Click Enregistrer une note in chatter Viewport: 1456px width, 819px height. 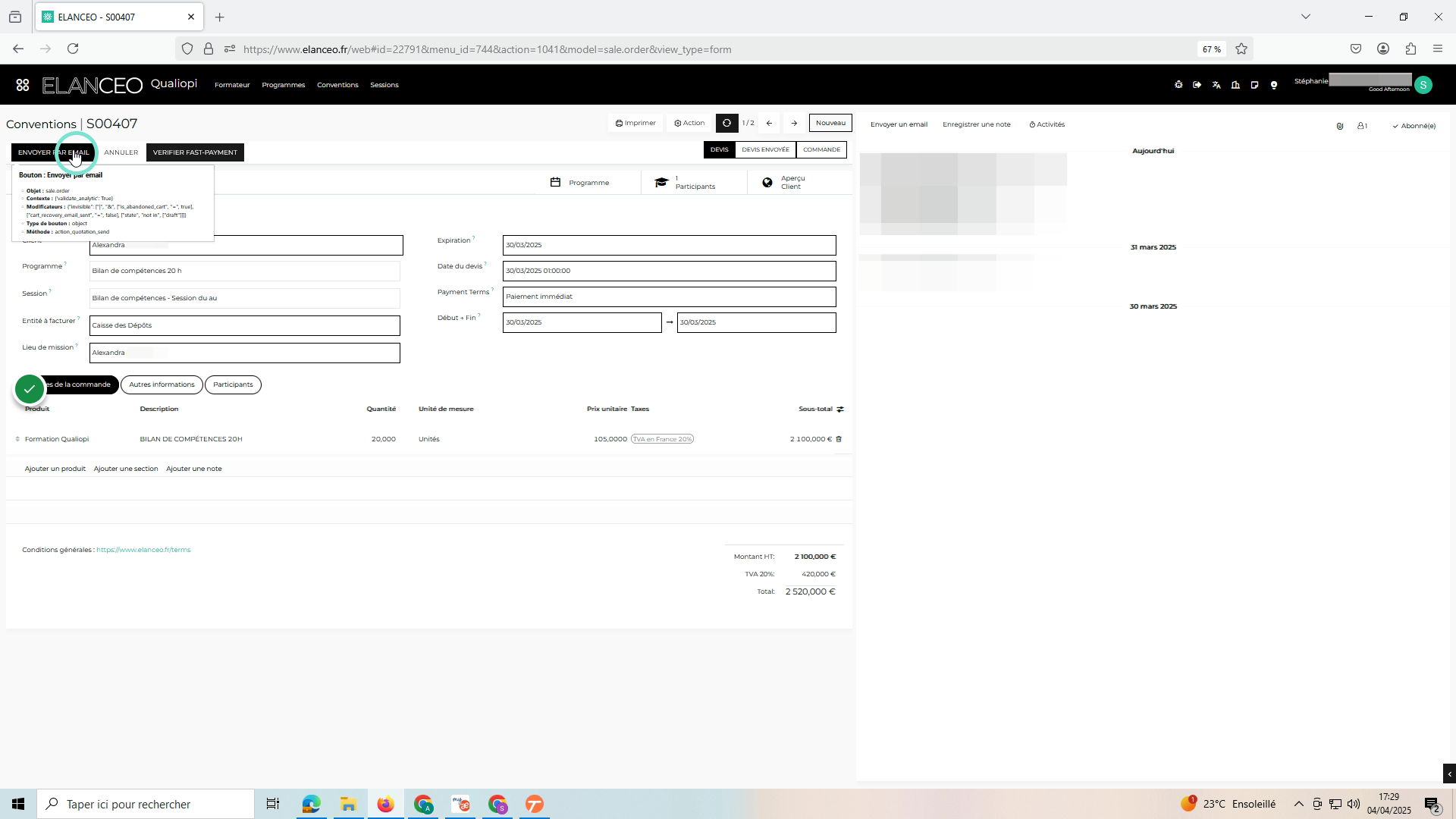click(976, 124)
